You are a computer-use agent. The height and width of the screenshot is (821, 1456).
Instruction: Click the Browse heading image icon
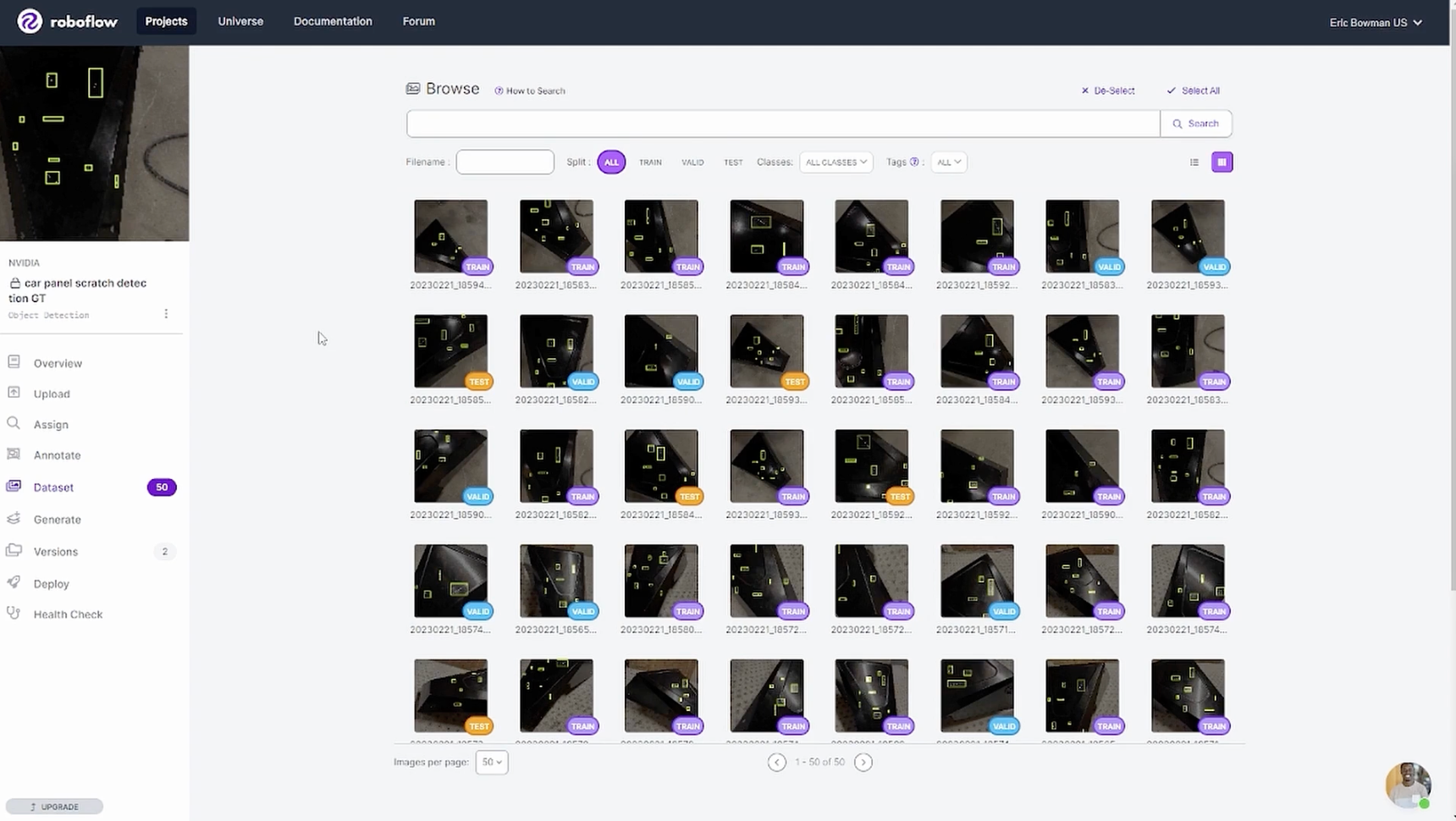pos(413,89)
